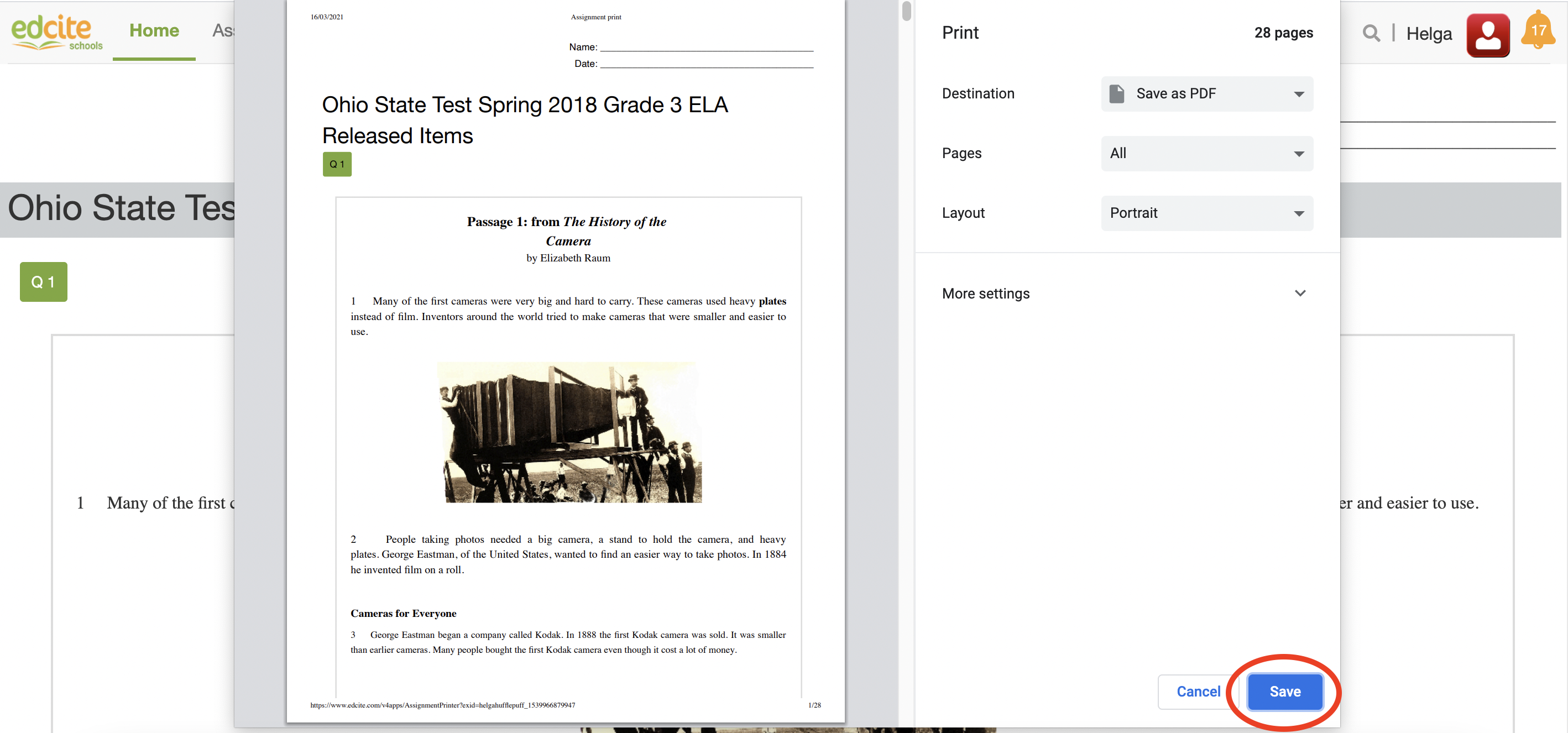
Task: Click the Name line in preview
Action: [706, 48]
